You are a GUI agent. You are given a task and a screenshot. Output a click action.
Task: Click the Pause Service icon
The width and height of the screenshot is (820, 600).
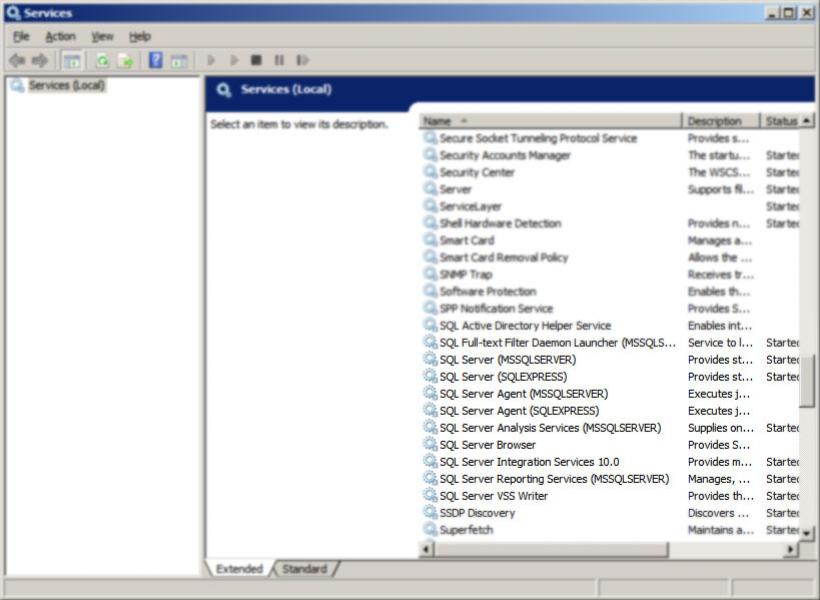click(279, 60)
